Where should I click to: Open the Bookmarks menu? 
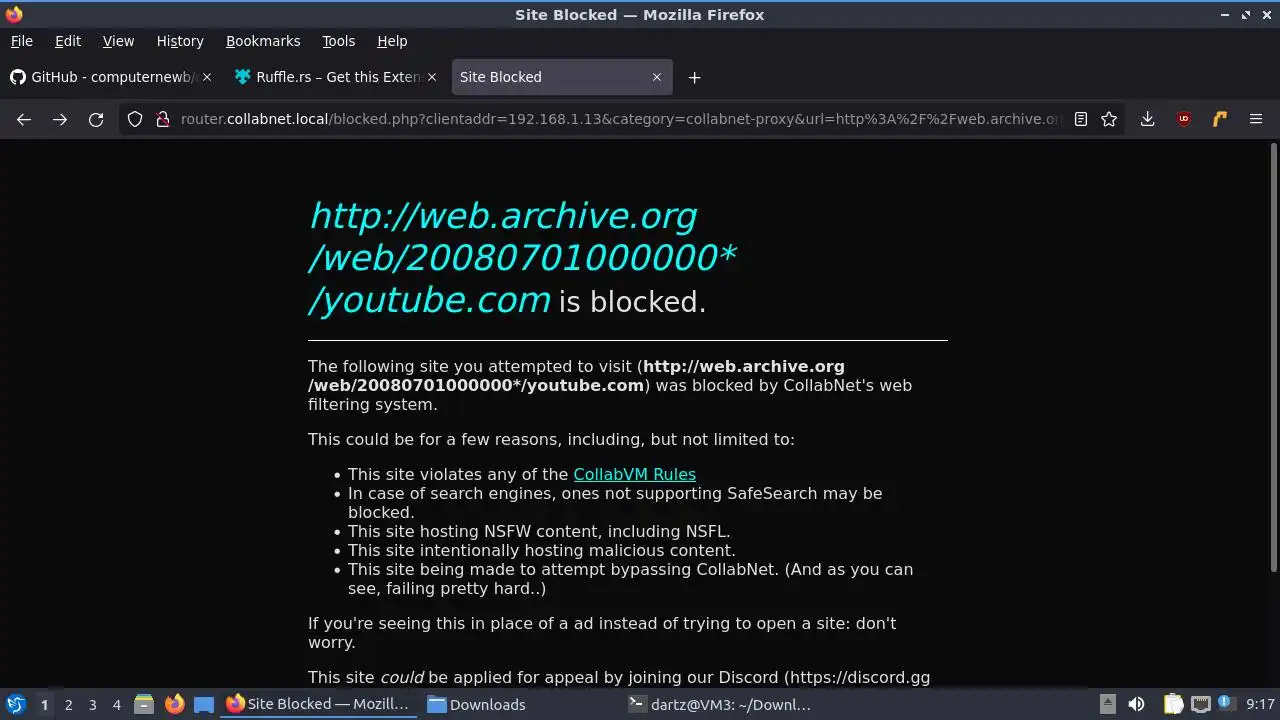[263, 41]
